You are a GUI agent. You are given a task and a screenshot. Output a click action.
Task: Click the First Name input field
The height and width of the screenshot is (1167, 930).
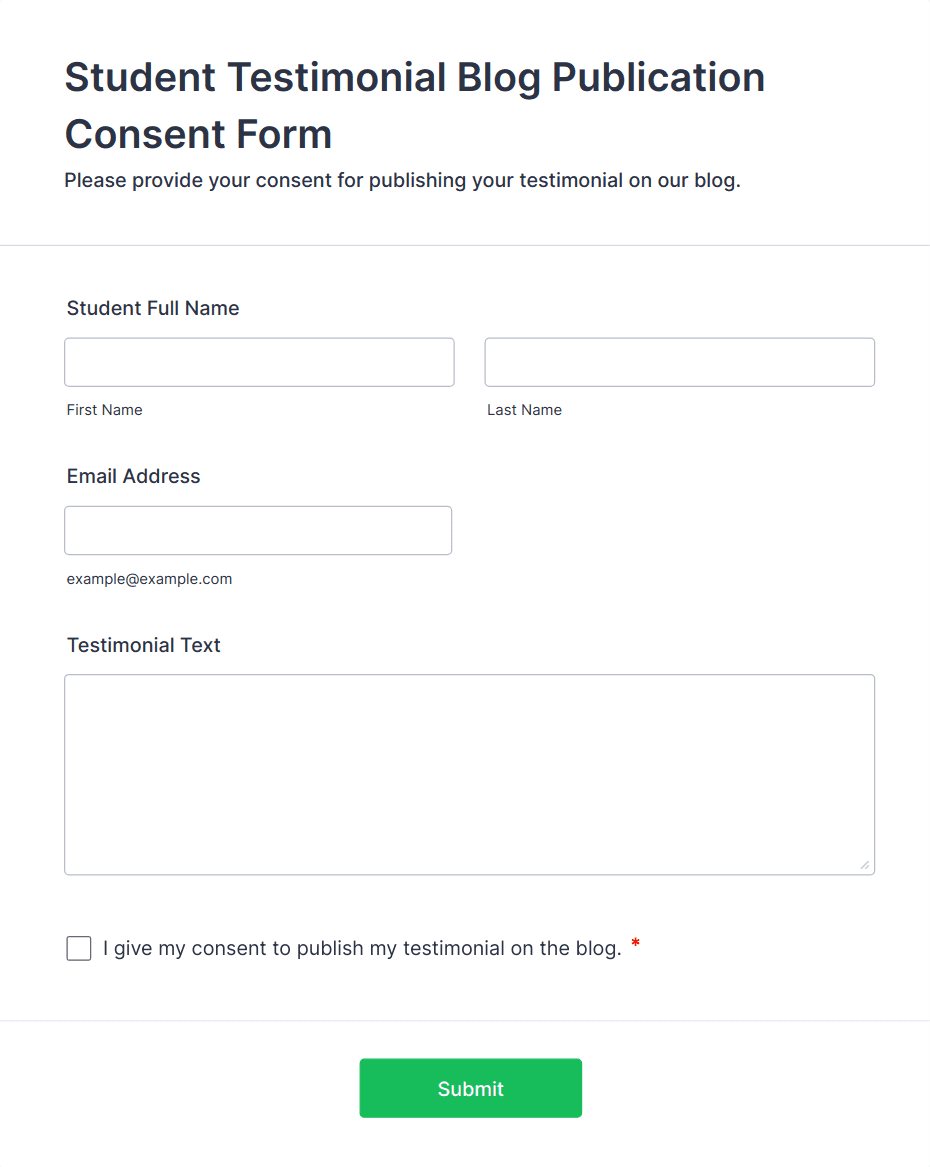click(259, 362)
